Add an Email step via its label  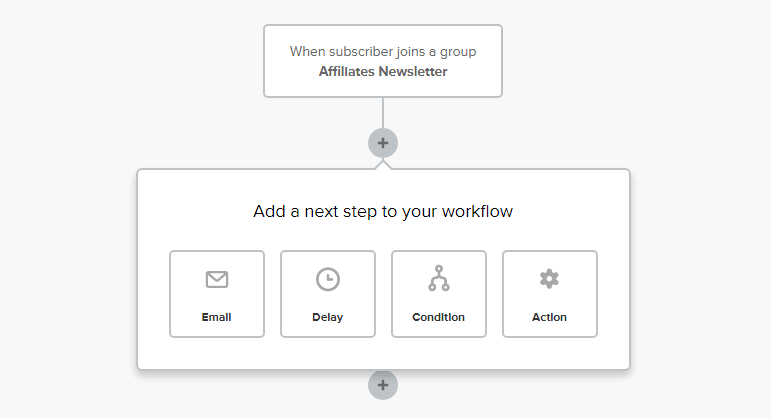click(216, 317)
